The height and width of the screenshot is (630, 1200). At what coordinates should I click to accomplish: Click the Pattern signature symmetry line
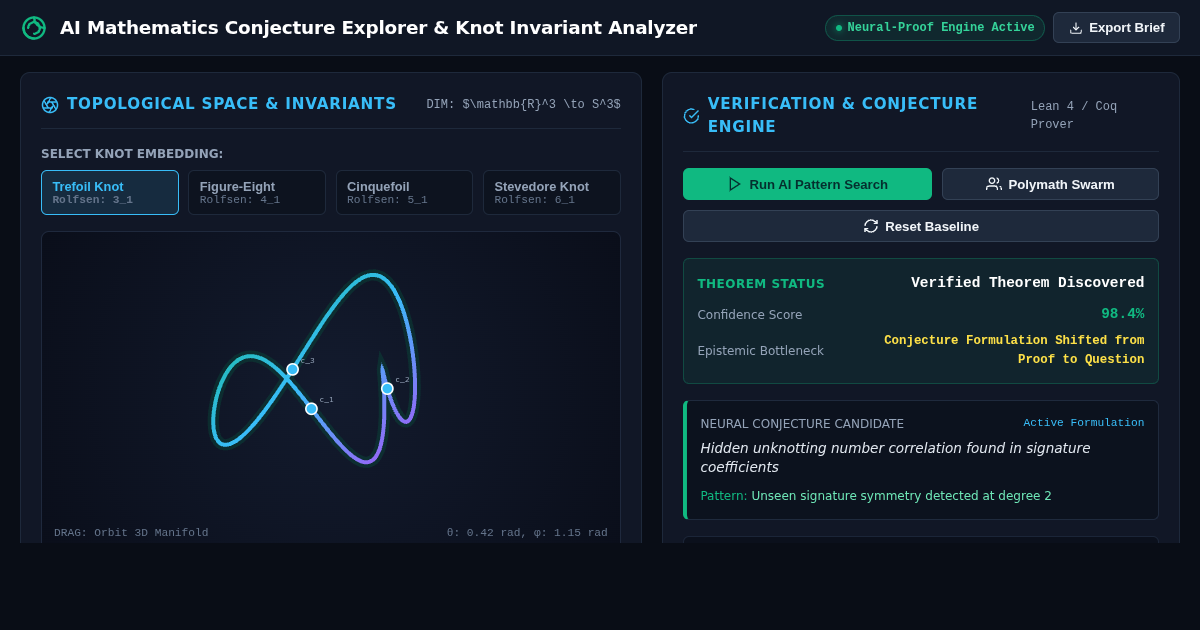point(876,496)
